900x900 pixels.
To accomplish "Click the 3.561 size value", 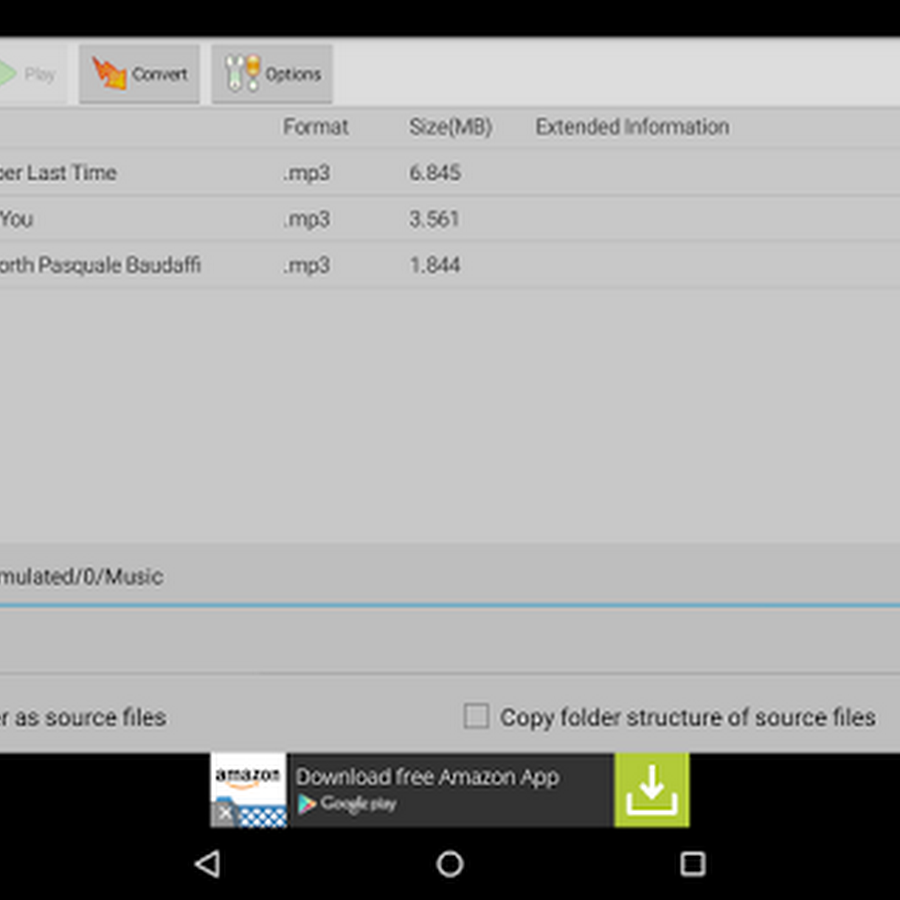I will (434, 219).
